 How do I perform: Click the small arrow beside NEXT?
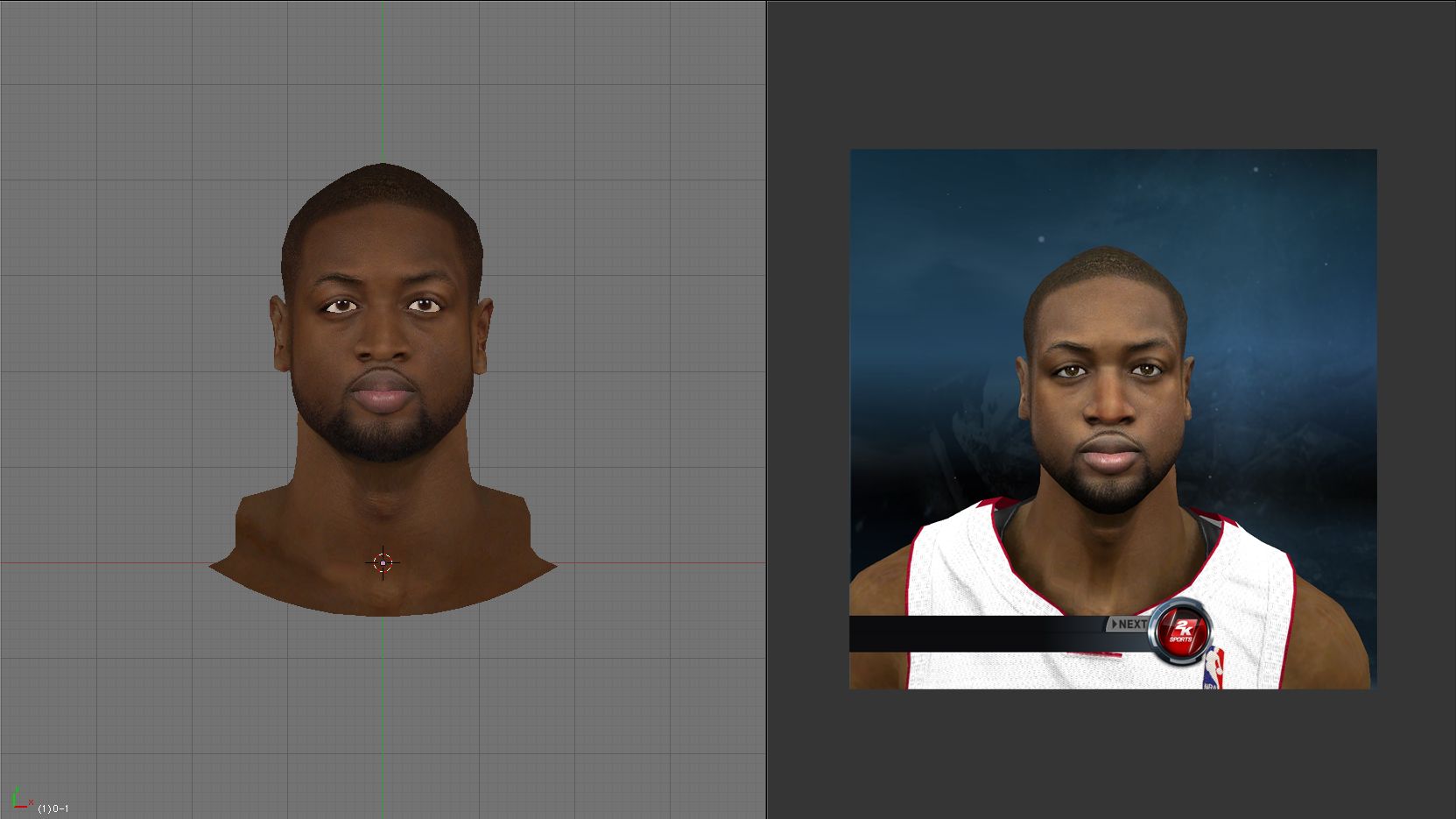pyautogui.click(x=1114, y=624)
